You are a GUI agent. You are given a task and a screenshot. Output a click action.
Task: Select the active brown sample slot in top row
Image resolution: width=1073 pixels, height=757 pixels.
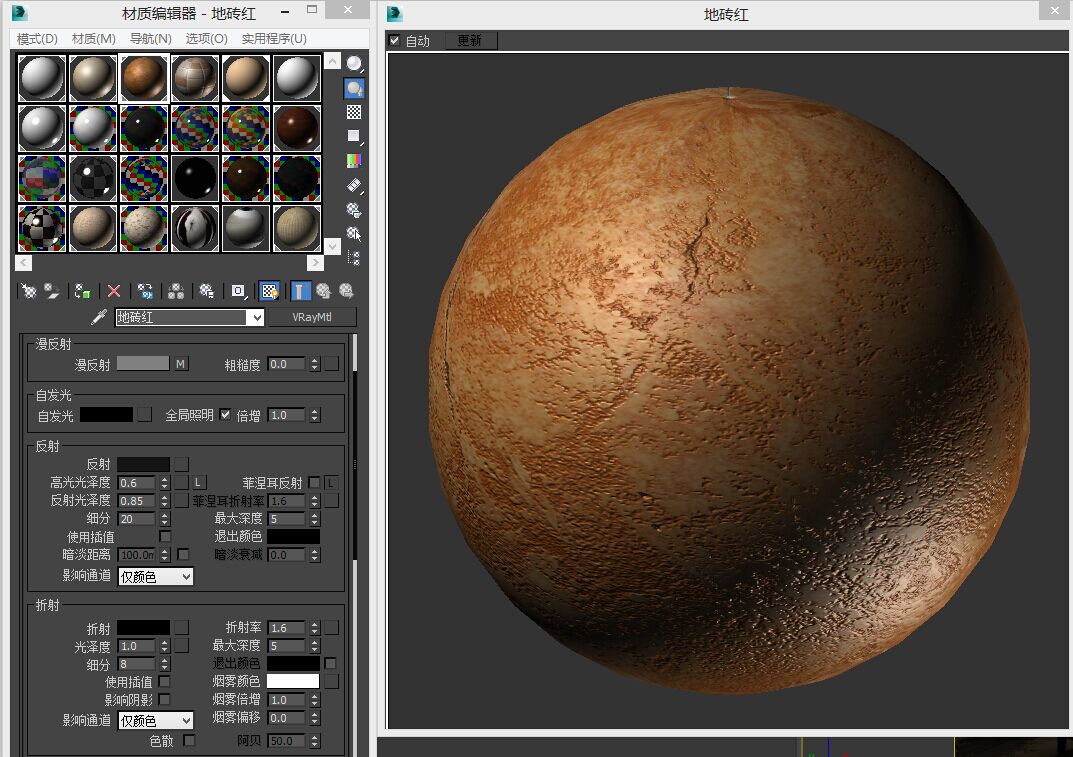[x=144, y=78]
